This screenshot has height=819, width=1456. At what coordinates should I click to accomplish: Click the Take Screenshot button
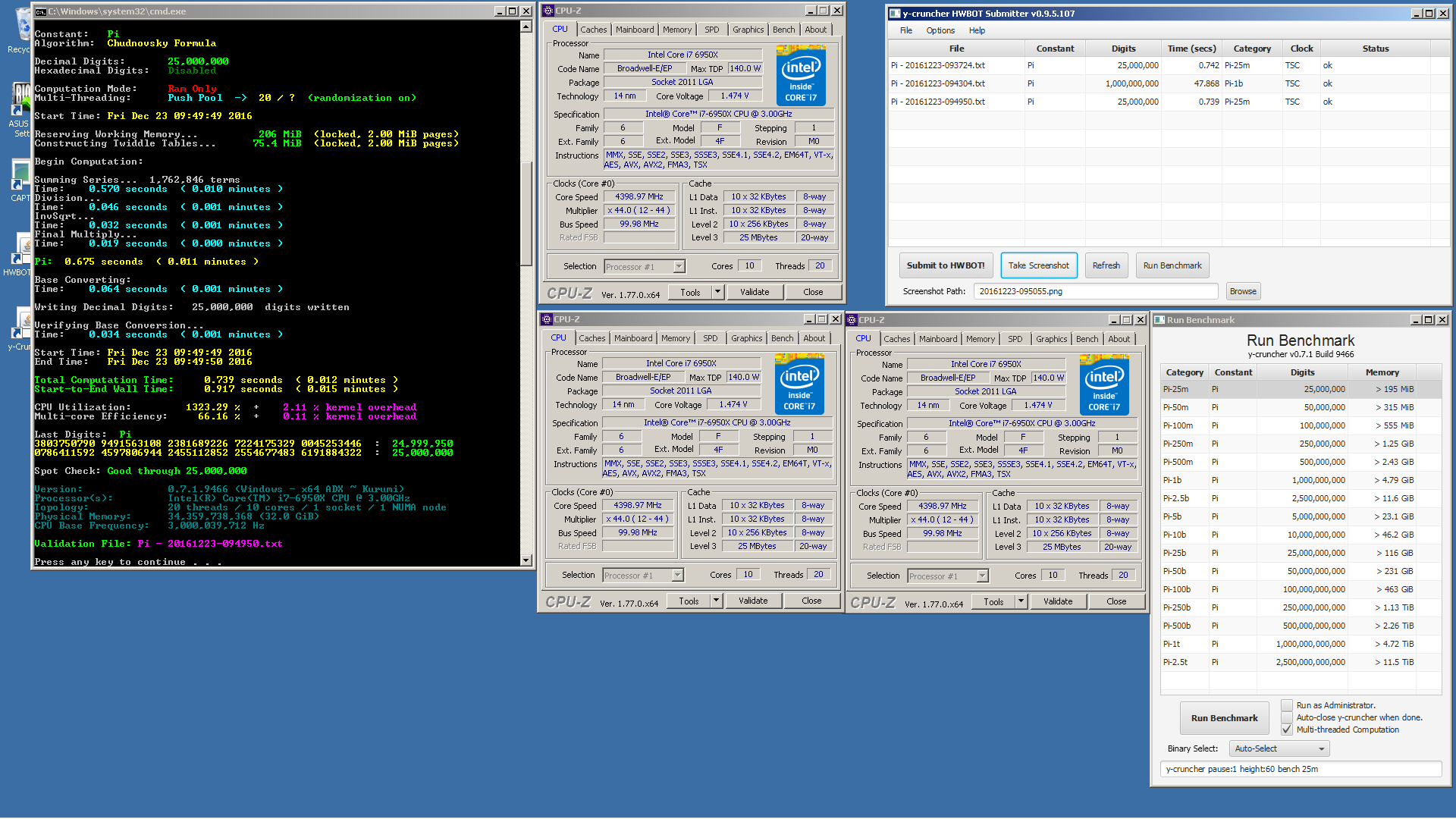(1039, 265)
